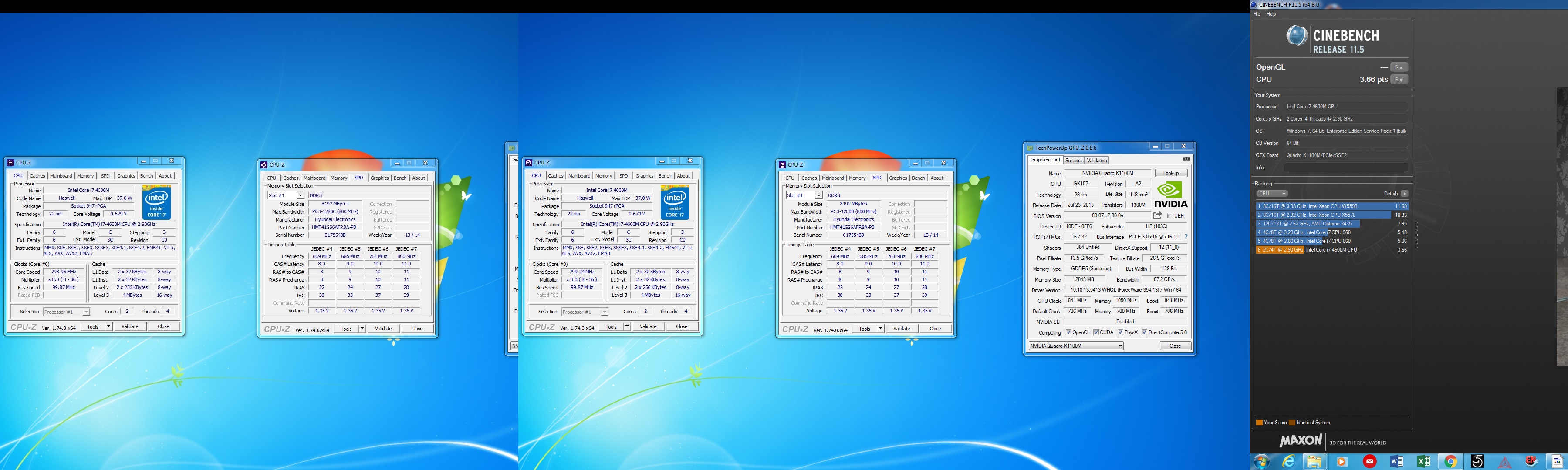The width and height of the screenshot is (1568, 470).
Task: Click the orange Your Score legend swatch
Action: pyautogui.click(x=1259, y=423)
